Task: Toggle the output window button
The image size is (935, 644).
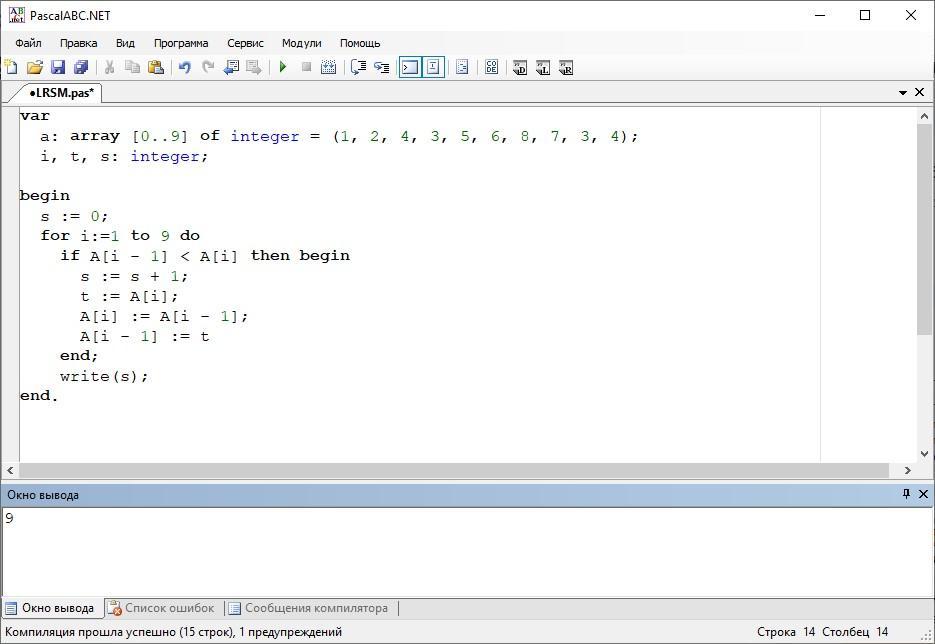Action: tap(410, 67)
